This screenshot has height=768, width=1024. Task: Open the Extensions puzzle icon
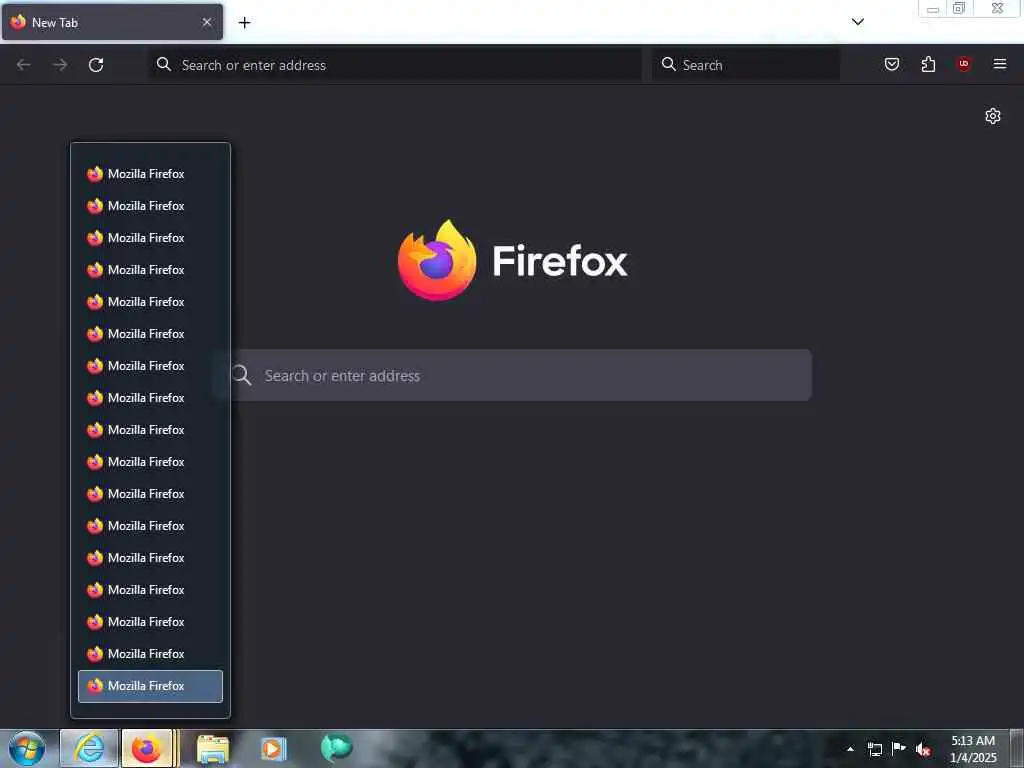928,64
